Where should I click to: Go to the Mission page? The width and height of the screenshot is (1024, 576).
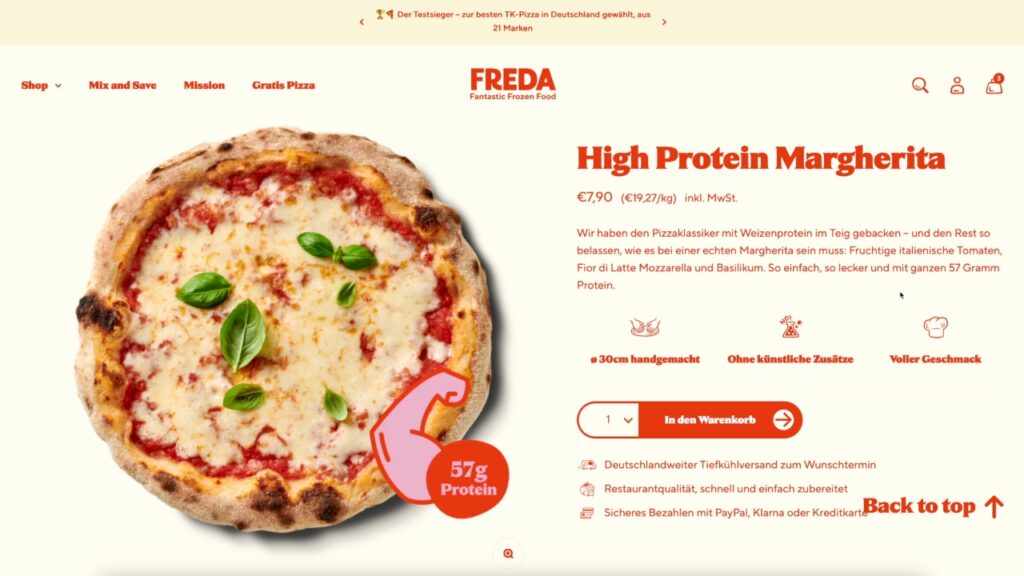204,86
